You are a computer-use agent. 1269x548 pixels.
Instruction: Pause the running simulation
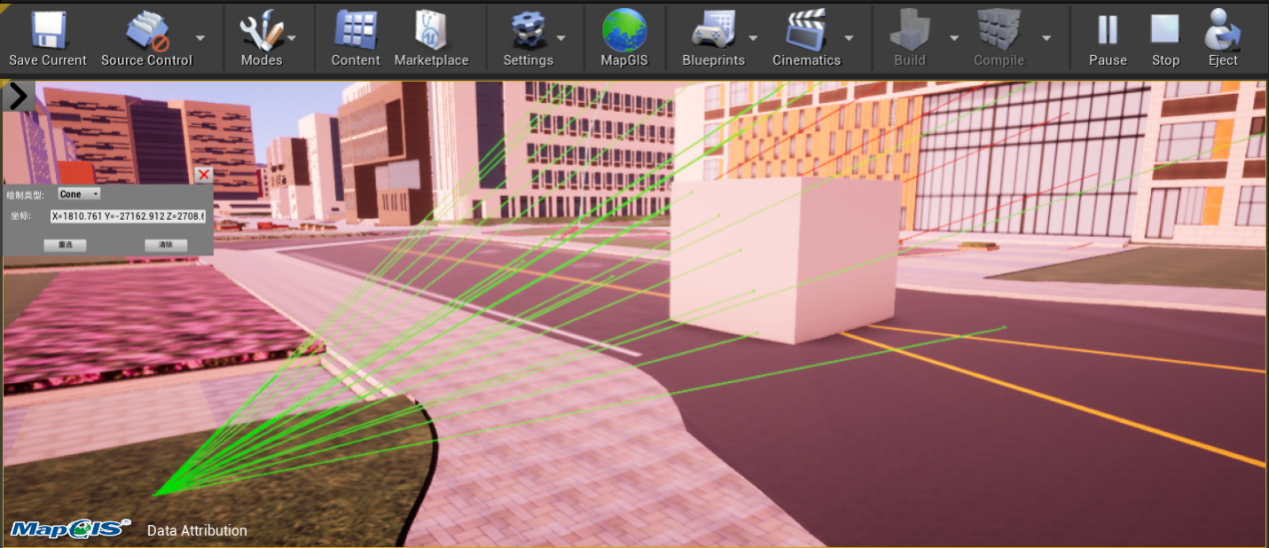pos(1107,30)
